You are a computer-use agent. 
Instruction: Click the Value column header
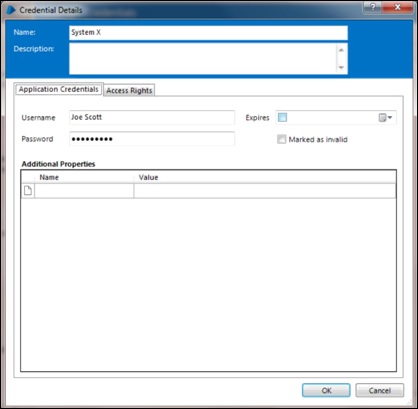click(x=265, y=177)
